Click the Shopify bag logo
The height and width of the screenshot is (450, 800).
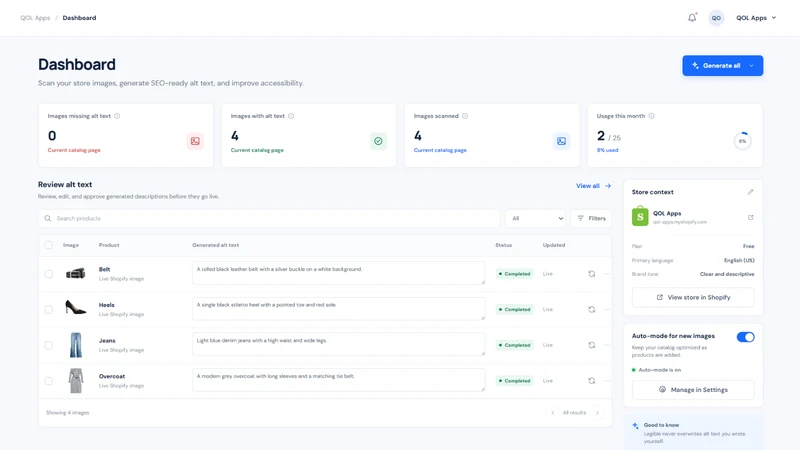[640, 216]
